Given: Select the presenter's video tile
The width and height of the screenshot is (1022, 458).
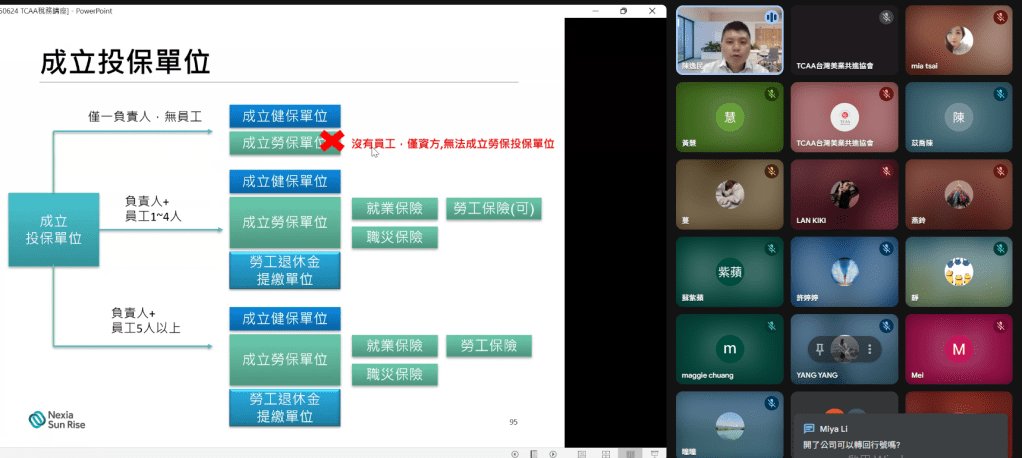Looking at the screenshot, I should click(x=728, y=40).
